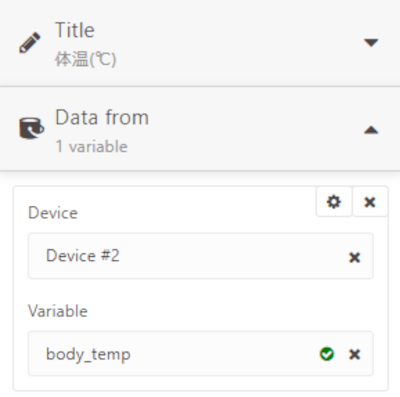Screen dimensions: 400x397
Task: Click the Device field label
Action: click(x=53, y=213)
